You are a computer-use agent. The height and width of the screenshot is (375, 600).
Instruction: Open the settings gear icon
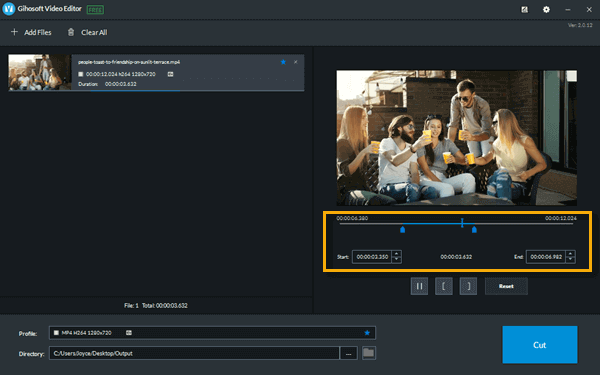(x=546, y=10)
